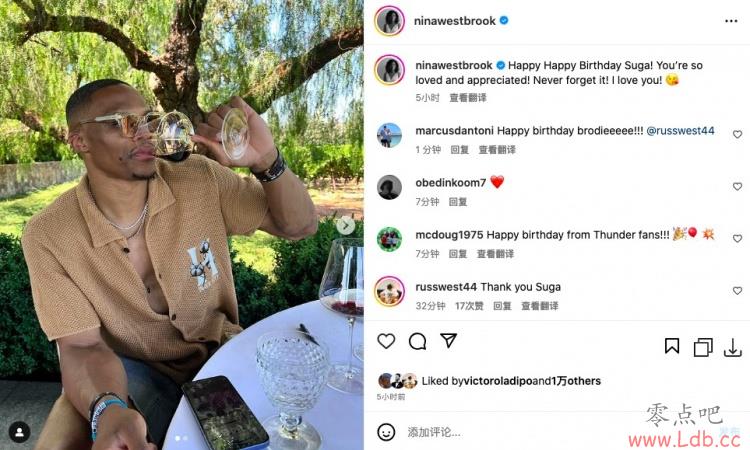Viewport: 750px width, 450px height.
Task: Open the ninawestbrook profile avatar in the header
Action: coord(390,21)
